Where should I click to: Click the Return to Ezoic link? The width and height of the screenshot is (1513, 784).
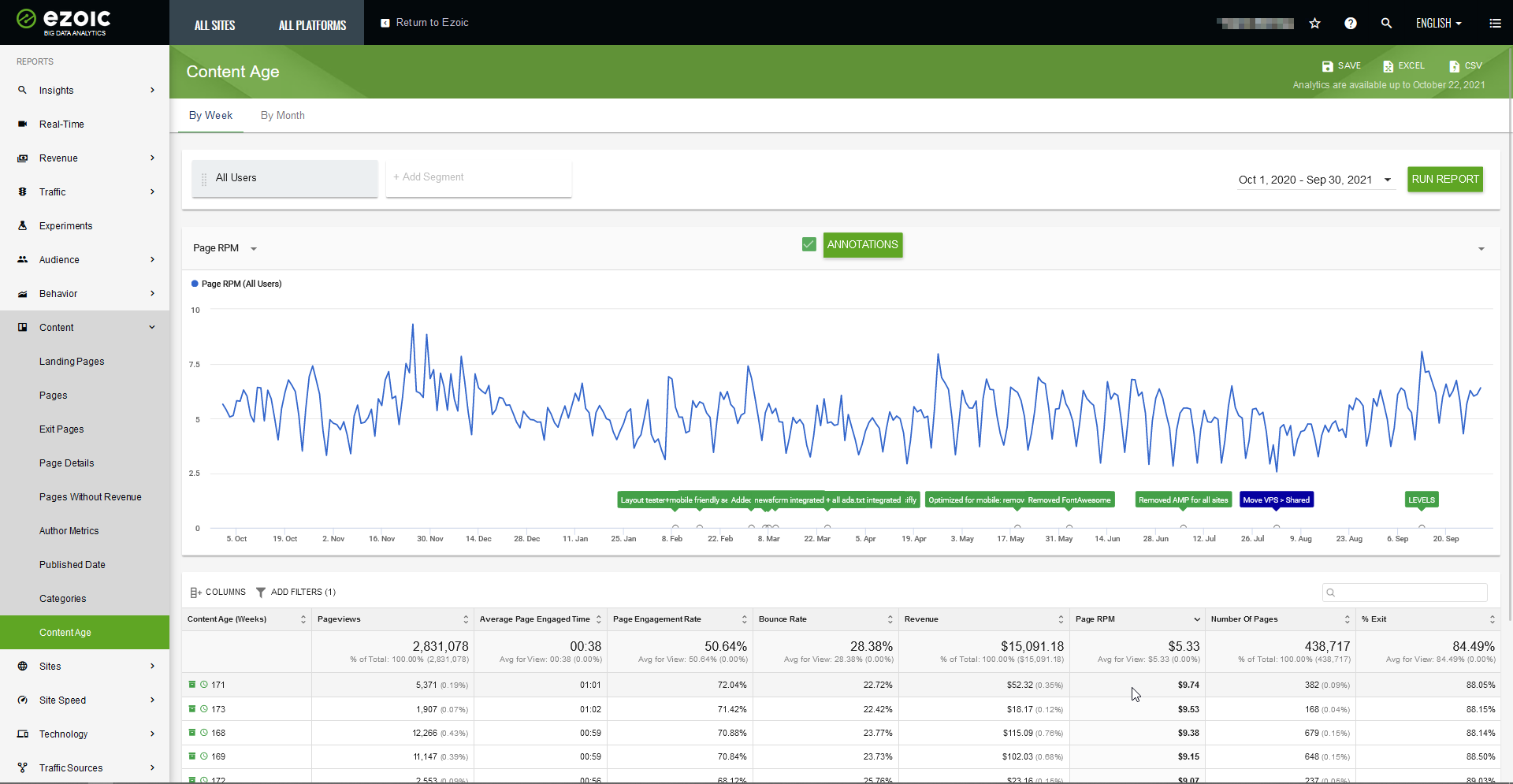point(425,22)
